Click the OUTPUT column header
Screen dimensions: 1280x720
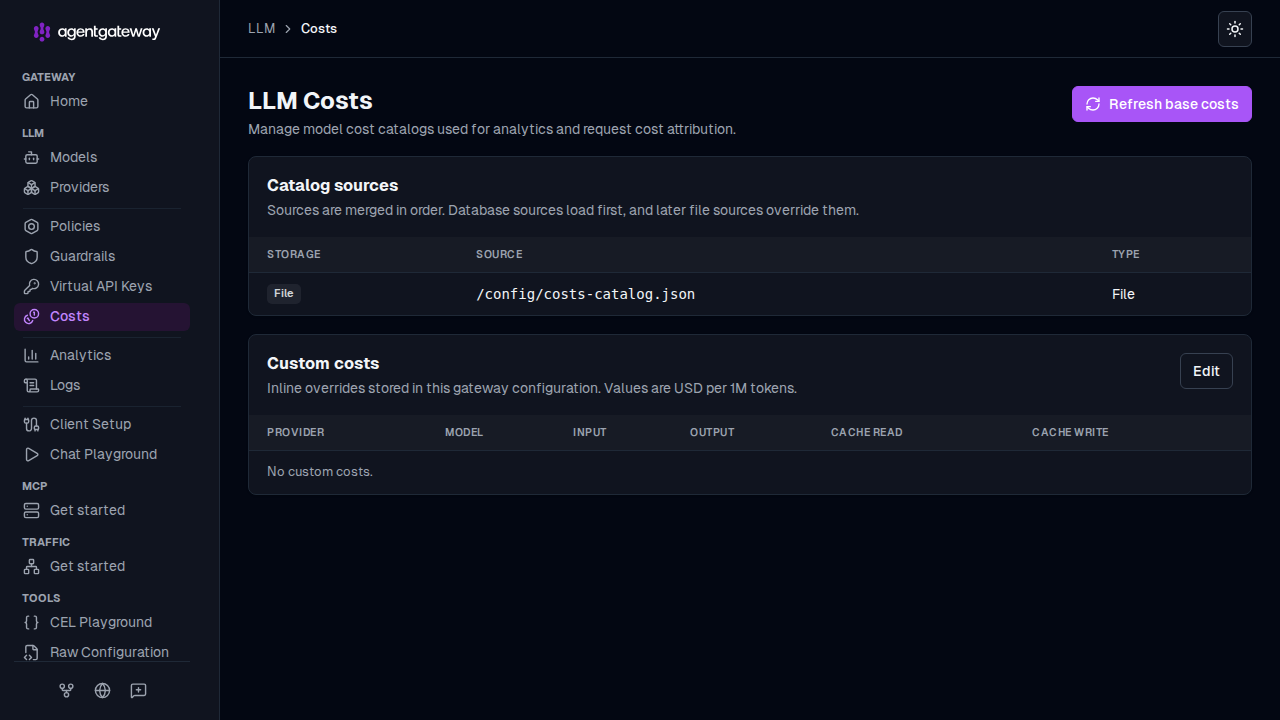[x=712, y=432]
